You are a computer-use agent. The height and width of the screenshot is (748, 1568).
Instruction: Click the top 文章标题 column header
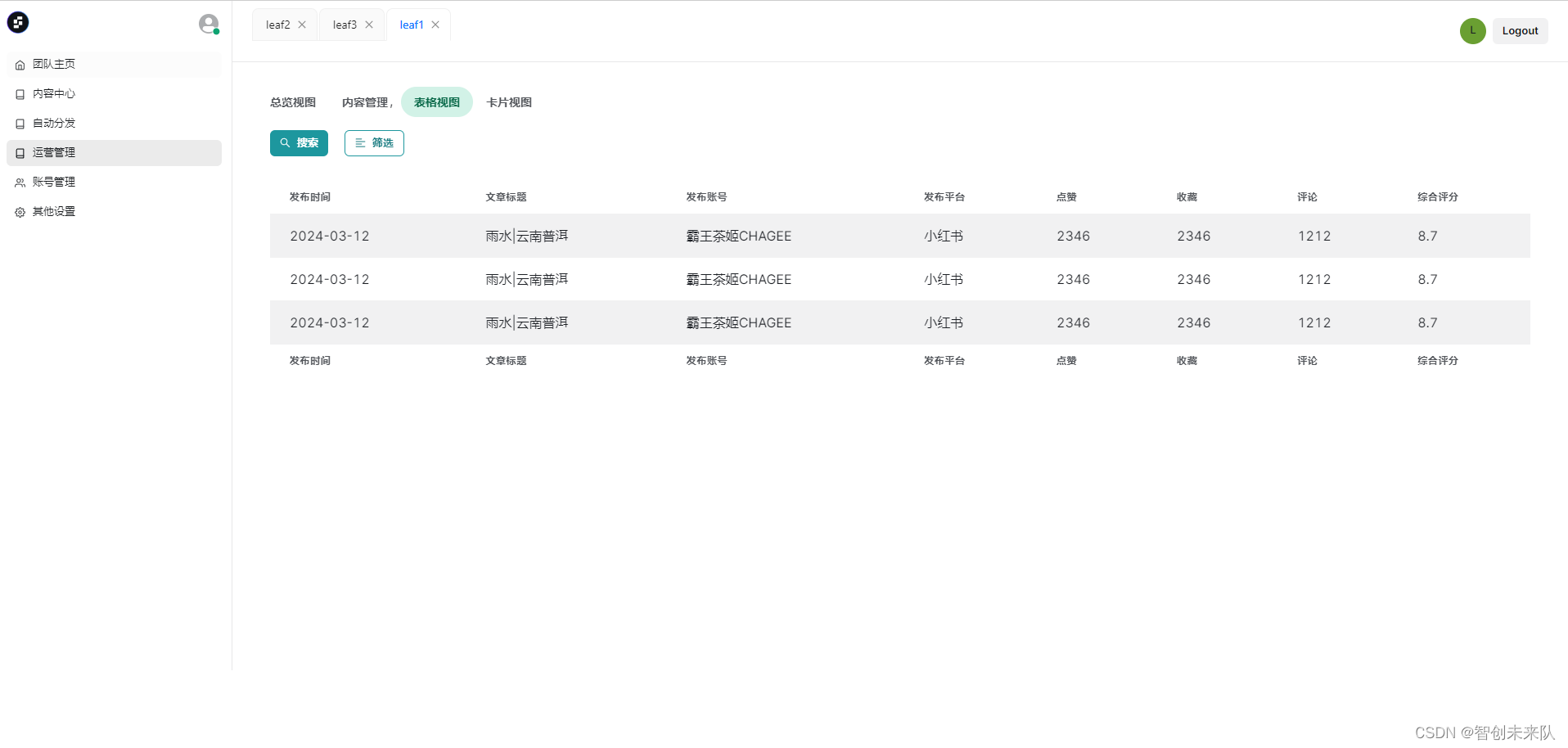tap(506, 197)
